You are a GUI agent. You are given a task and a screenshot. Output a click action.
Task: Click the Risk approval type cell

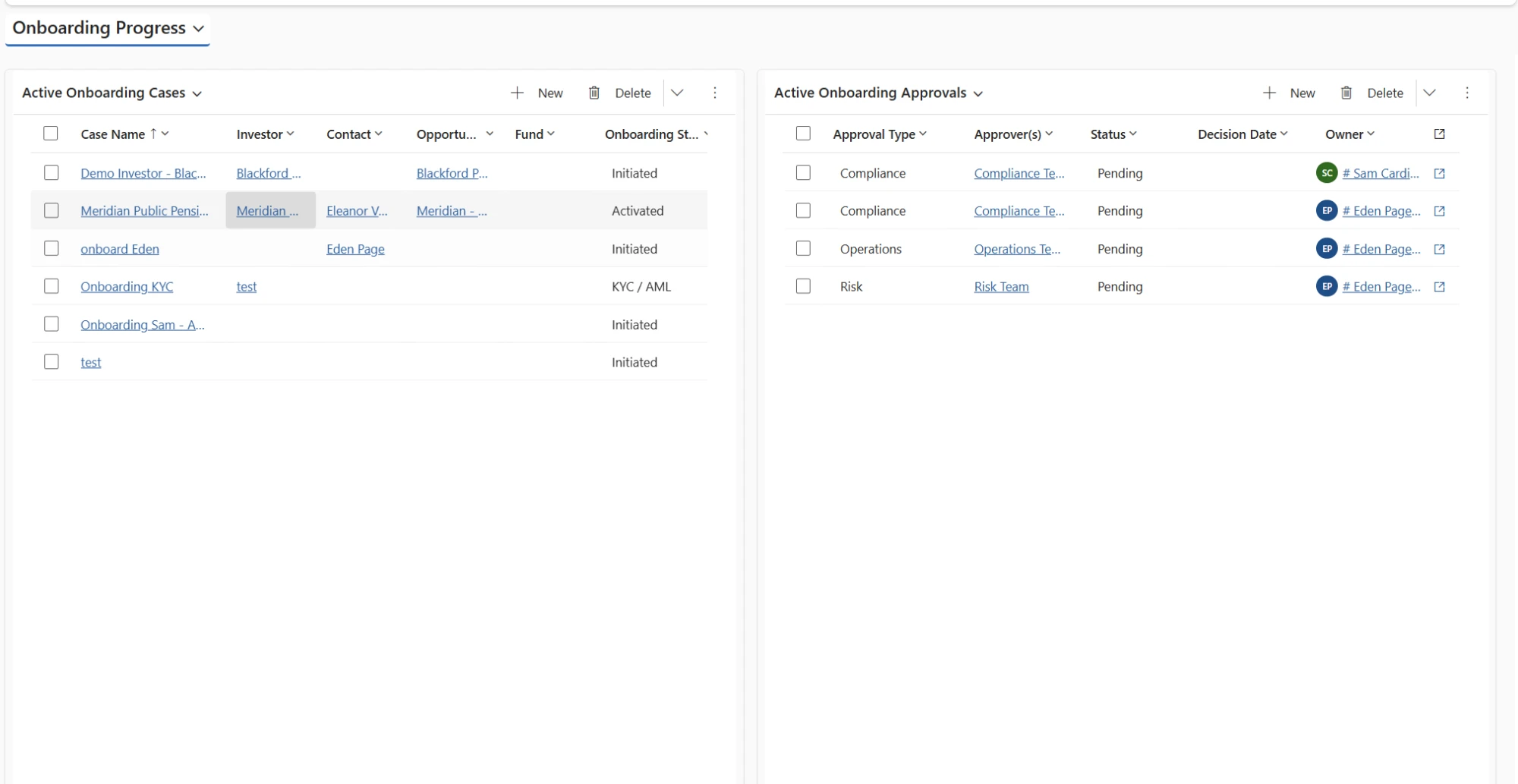click(x=852, y=287)
